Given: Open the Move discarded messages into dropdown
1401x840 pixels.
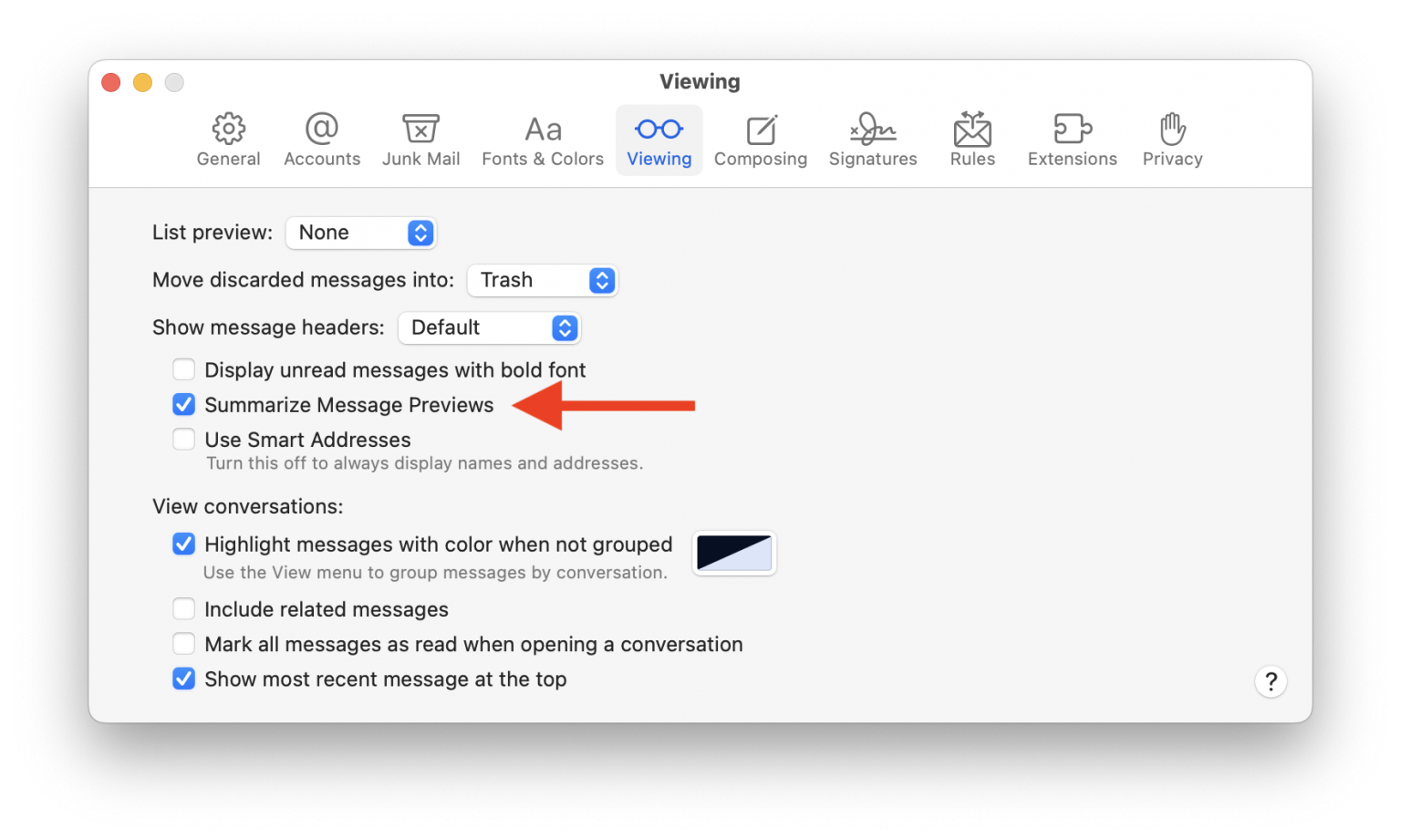Looking at the screenshot, I should [543, 280].
